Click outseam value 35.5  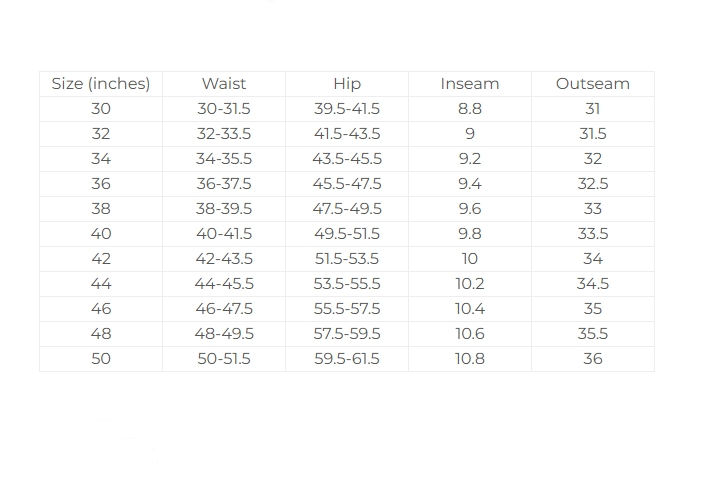click(593, 334)
